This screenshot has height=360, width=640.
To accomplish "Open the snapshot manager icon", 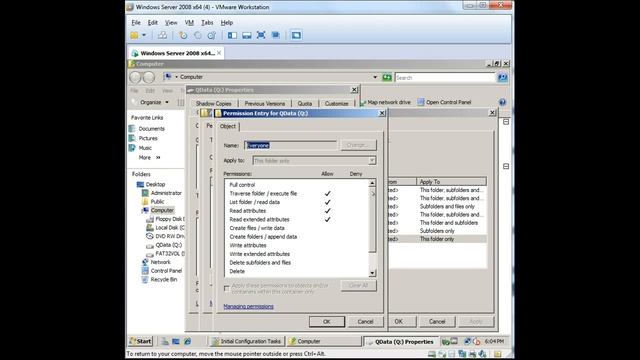I will pos(212,36).
